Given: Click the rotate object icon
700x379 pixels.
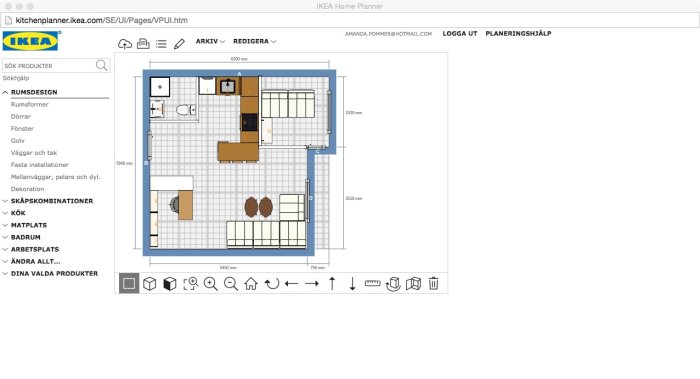Looking at the screenshot, I should pos(393,283).
